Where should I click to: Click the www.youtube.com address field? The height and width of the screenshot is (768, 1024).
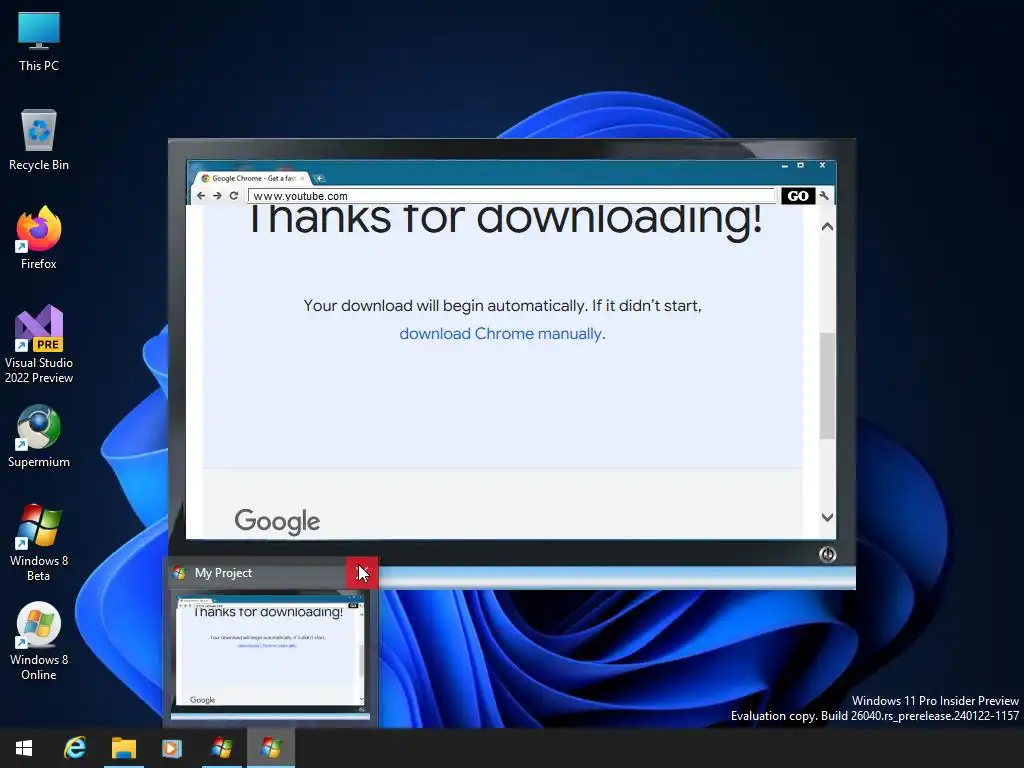tap(511, 196)
